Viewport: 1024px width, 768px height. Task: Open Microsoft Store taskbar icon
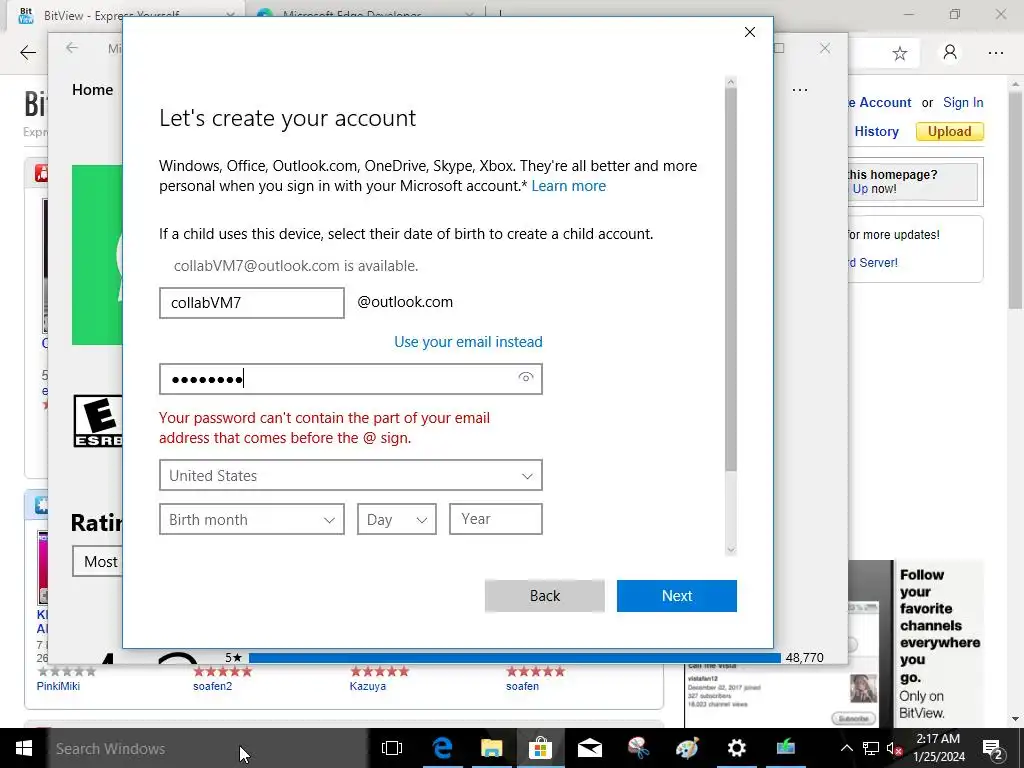[x=540, y=748]
